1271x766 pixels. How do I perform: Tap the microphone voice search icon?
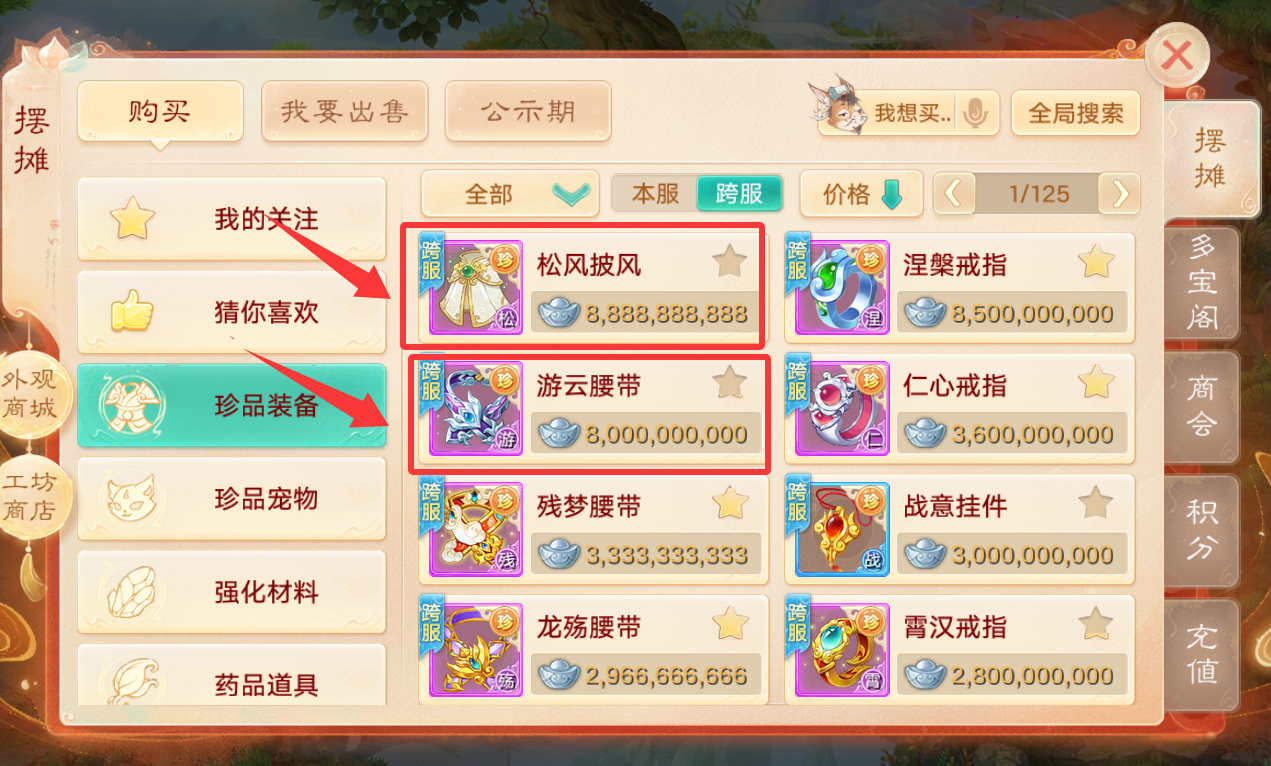click(x=972, y=113)
